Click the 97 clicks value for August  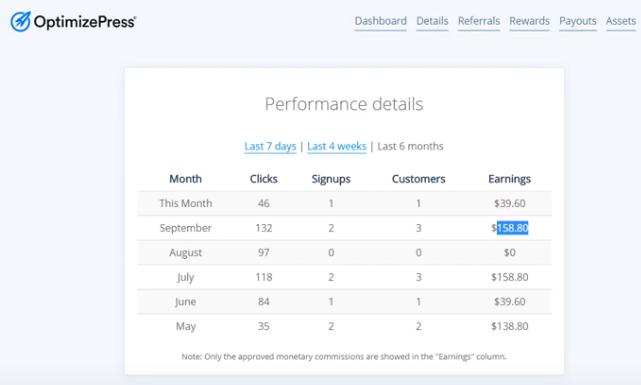(x=264, y=252)
